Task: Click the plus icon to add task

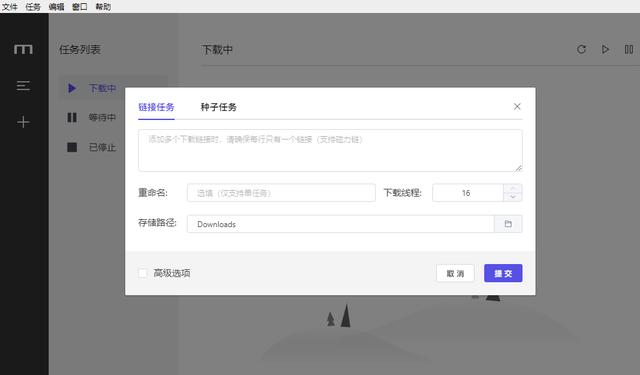Action: point(23,122)
